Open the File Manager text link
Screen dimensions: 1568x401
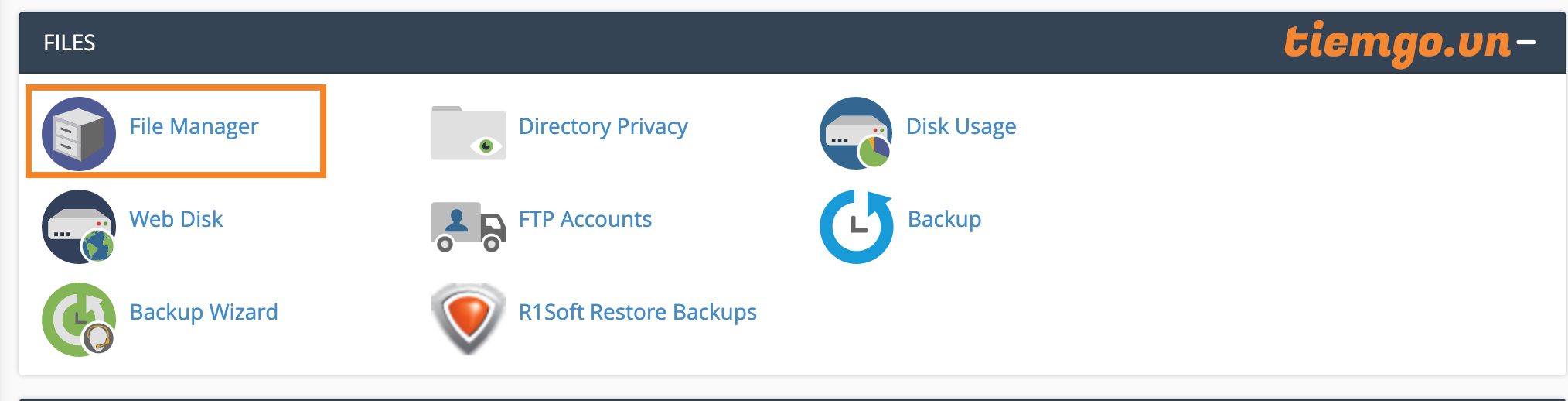tap(194, 126)
